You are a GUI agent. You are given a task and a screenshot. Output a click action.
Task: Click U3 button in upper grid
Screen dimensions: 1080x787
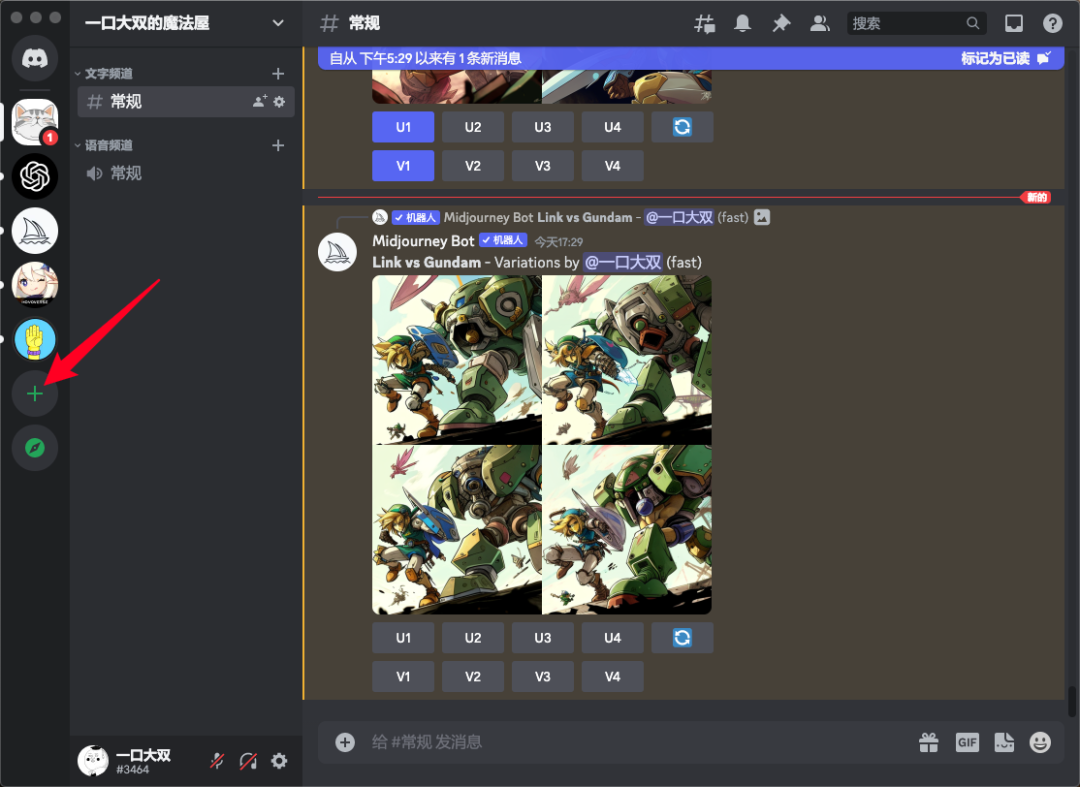pyautogui.click(x=543, y=127)
